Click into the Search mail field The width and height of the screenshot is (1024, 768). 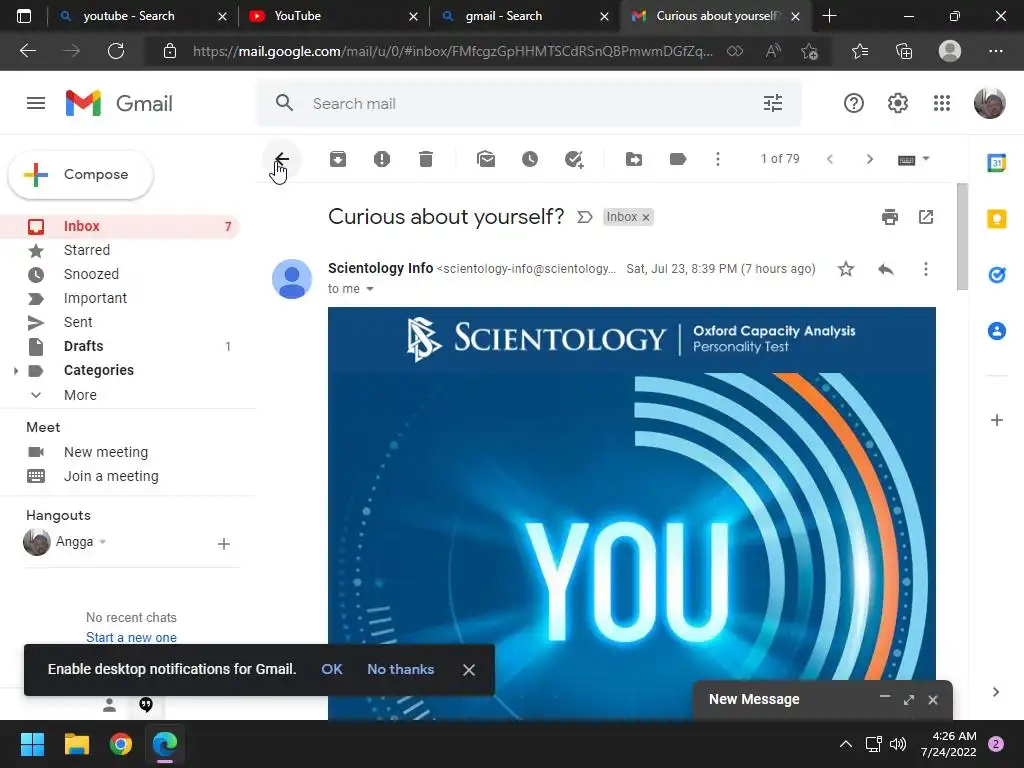tap(529, 103)
